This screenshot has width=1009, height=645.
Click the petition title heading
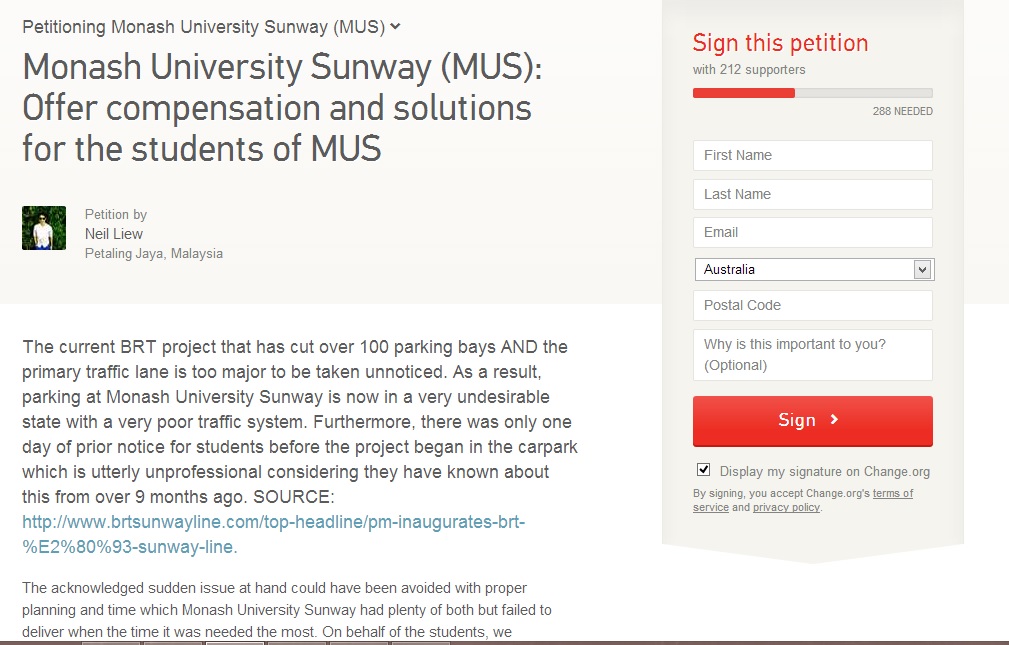pyautogui.click(x=282, y=108)
